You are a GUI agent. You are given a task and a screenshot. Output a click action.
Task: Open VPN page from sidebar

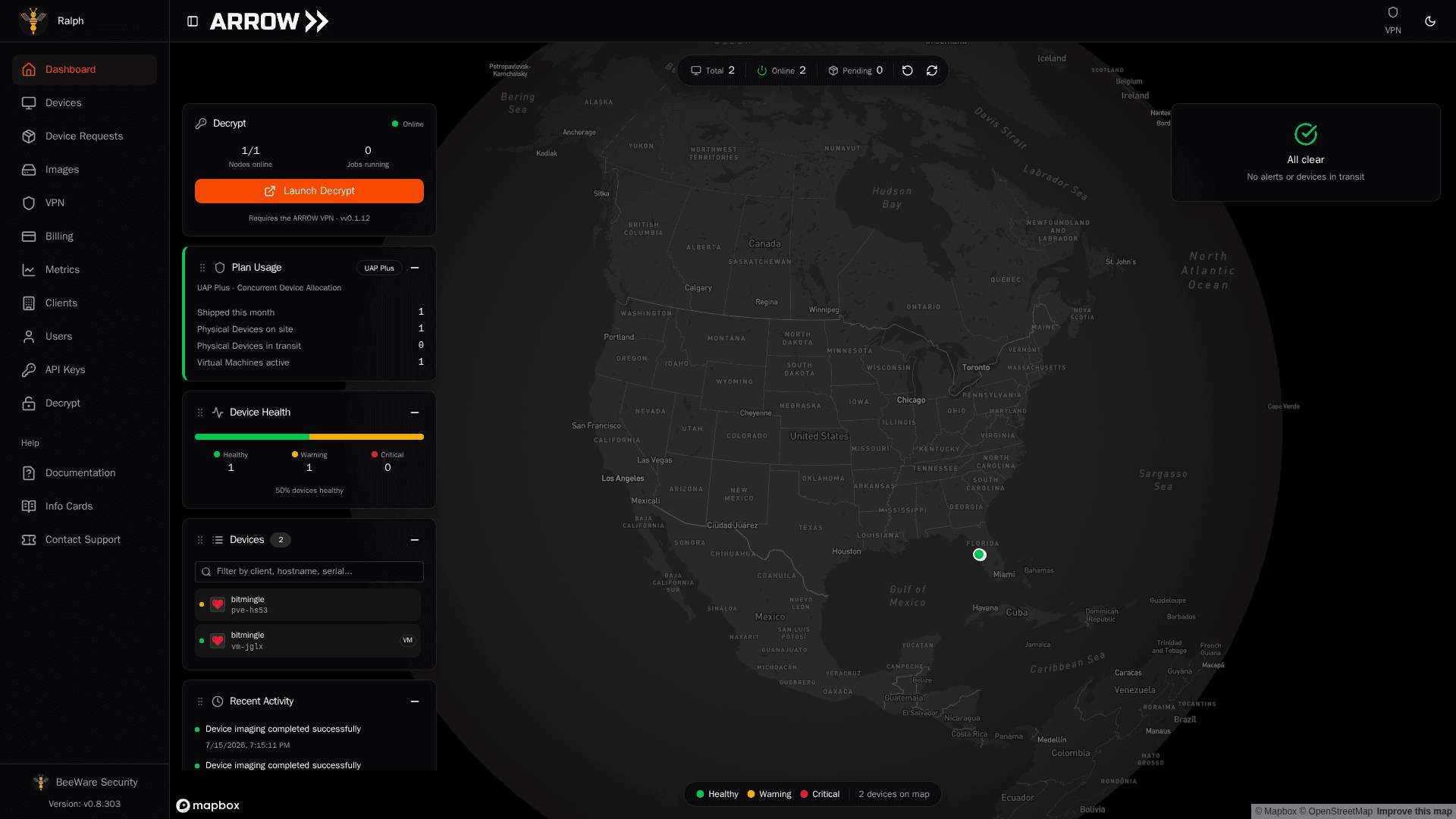[84, 203]
